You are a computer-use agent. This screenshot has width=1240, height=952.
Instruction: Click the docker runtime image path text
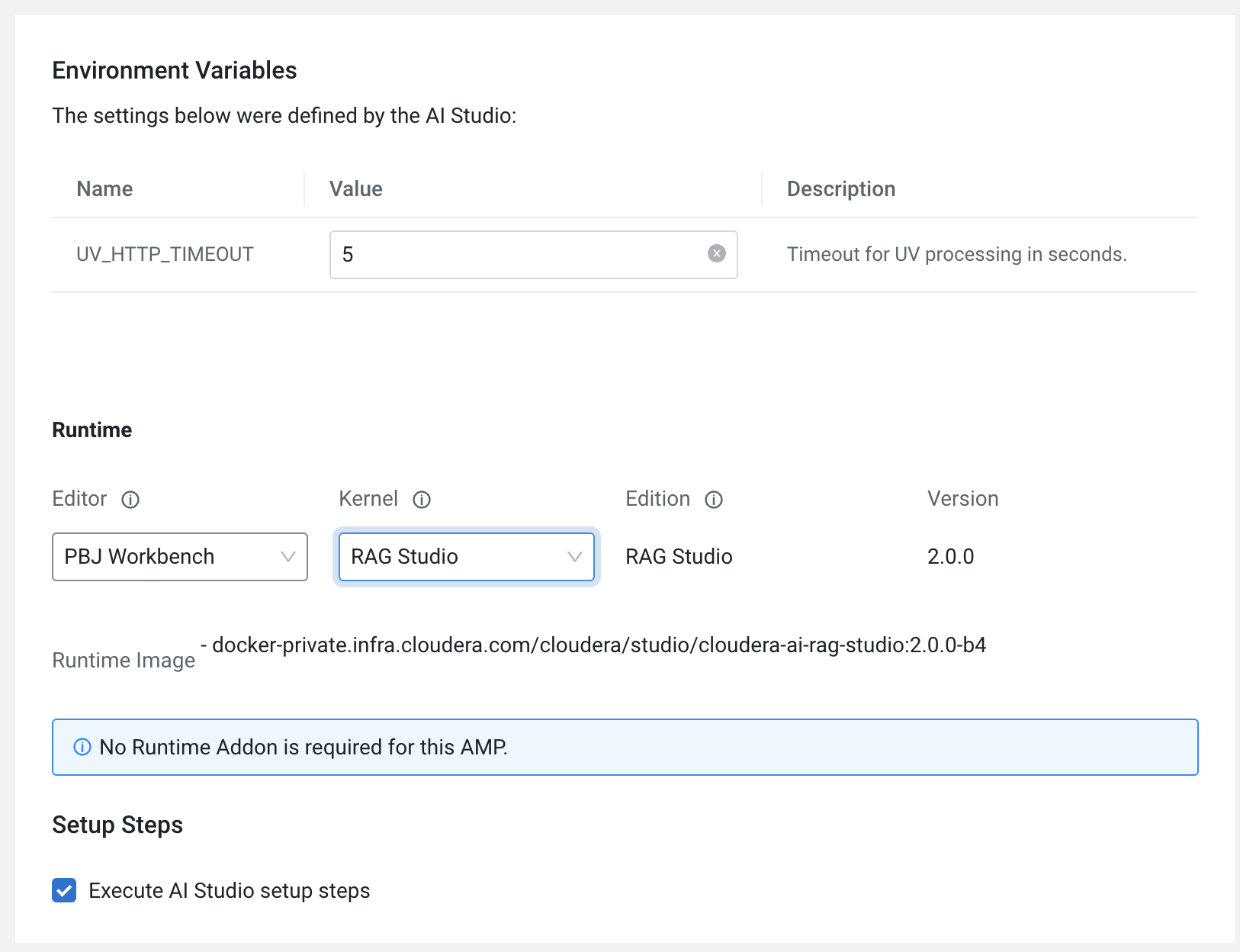coord(599,645)
